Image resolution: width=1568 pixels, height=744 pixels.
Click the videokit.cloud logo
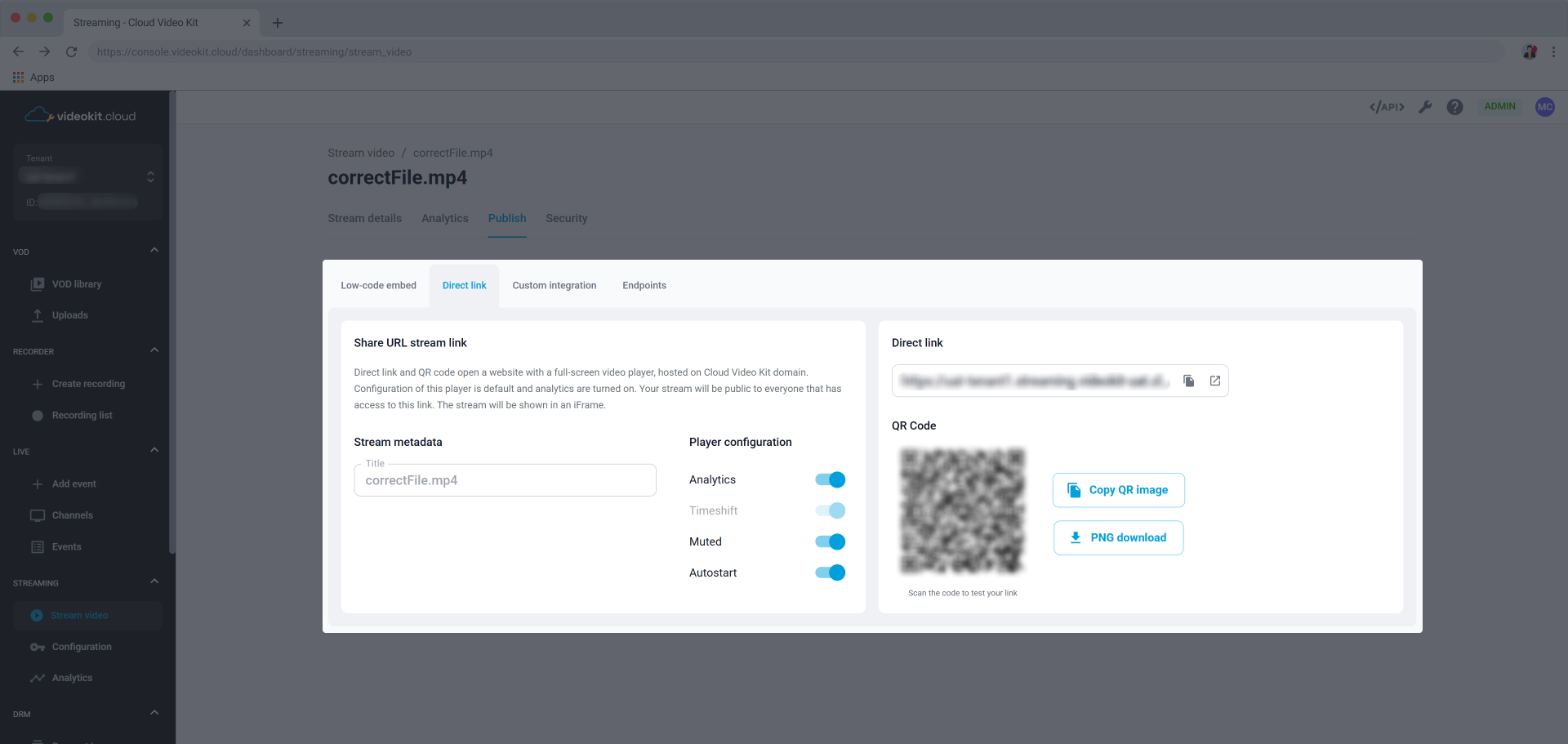click(x=81, y=115)
